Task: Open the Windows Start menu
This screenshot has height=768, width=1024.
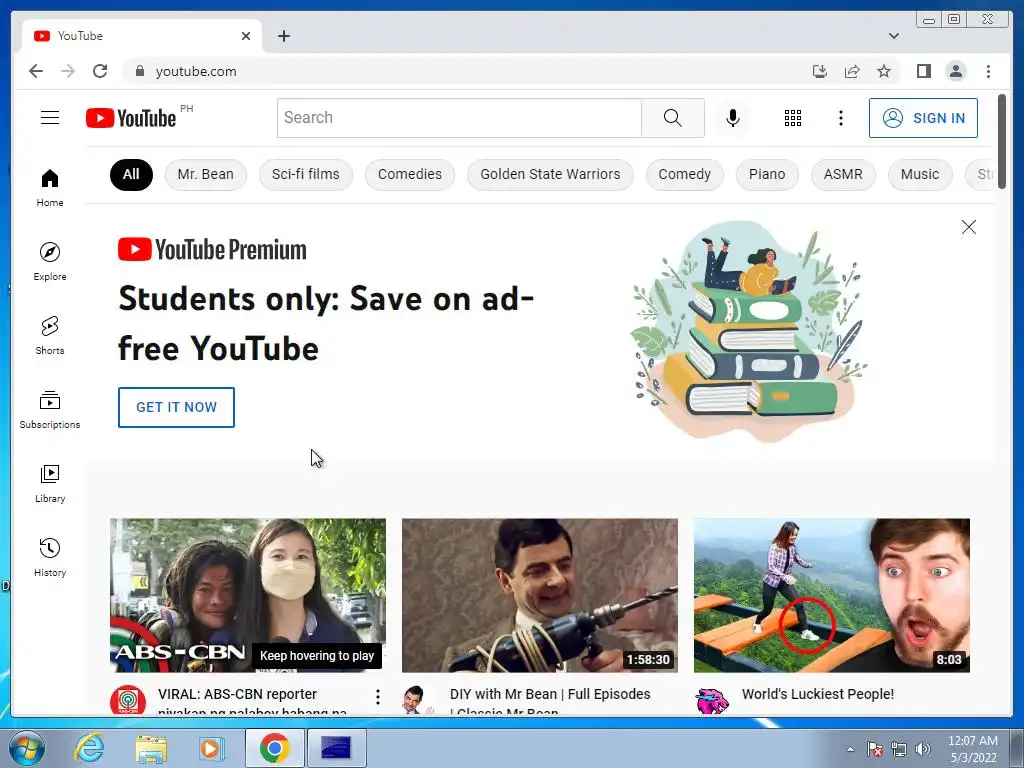Action: [26, 748]
